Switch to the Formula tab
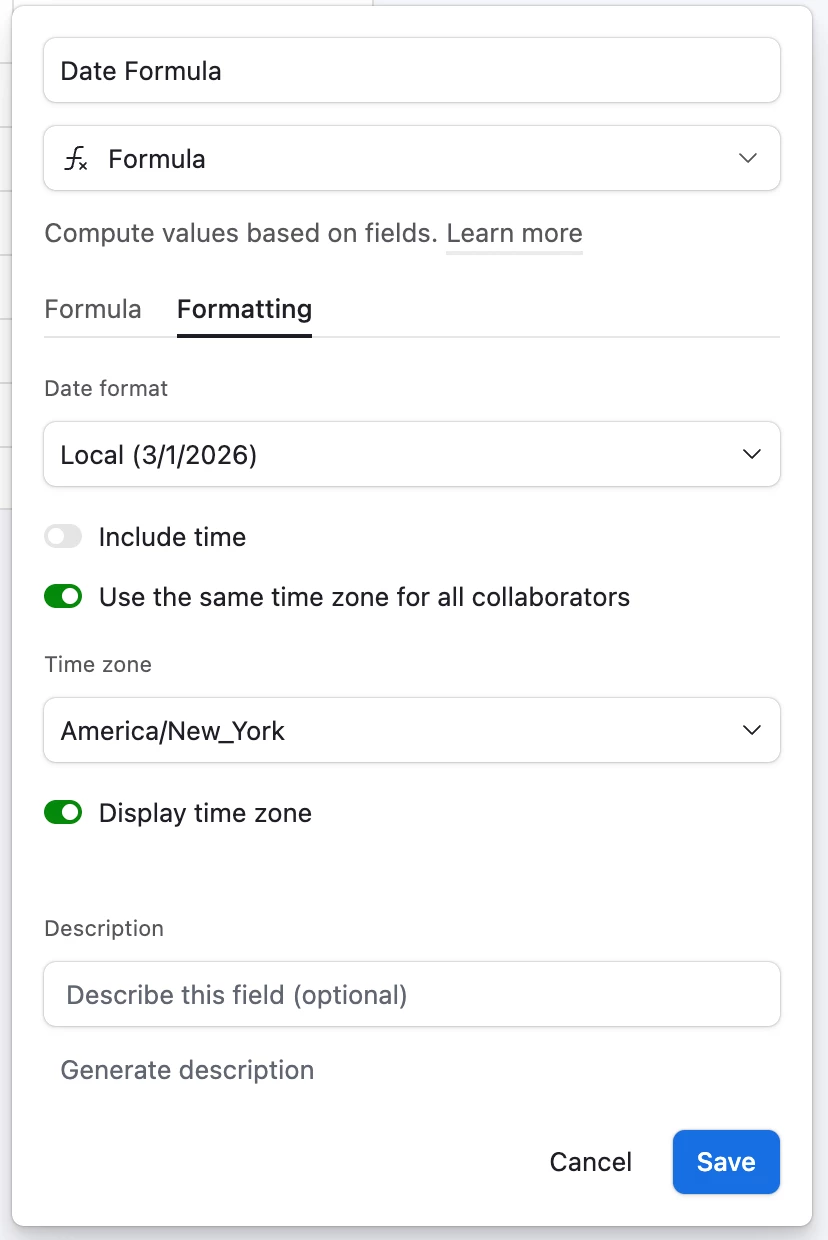828x1240 pixels. pyautogui.click(x=93, y=309)
